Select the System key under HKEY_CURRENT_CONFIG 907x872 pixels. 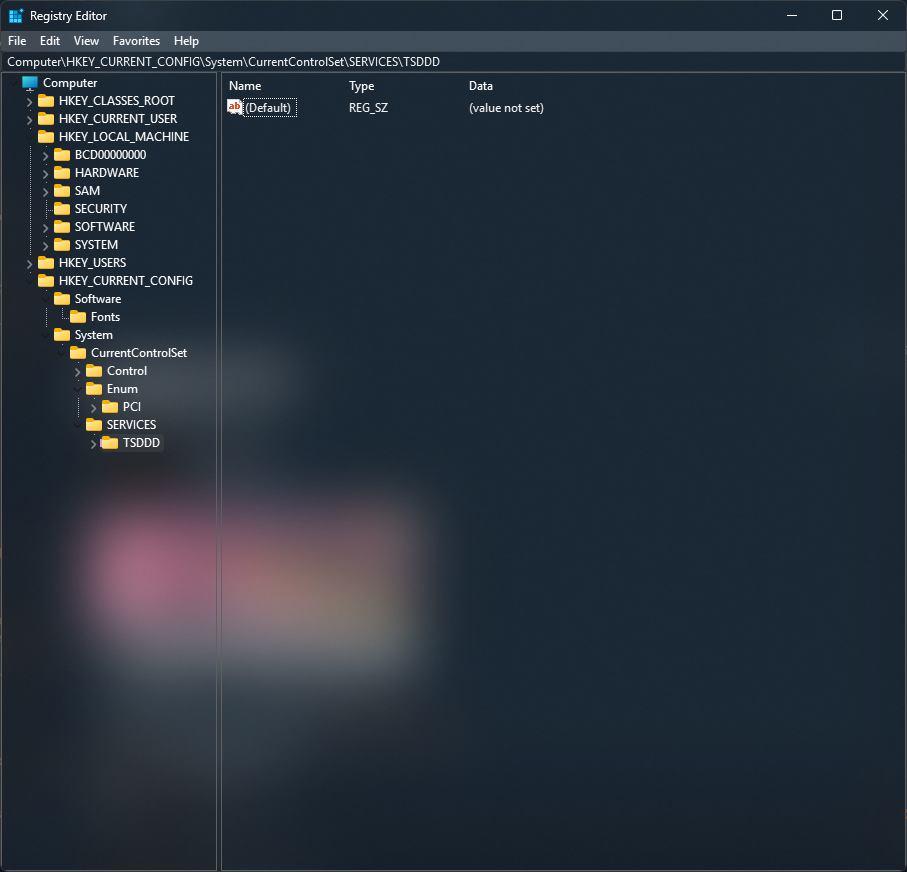pos(94,334)
